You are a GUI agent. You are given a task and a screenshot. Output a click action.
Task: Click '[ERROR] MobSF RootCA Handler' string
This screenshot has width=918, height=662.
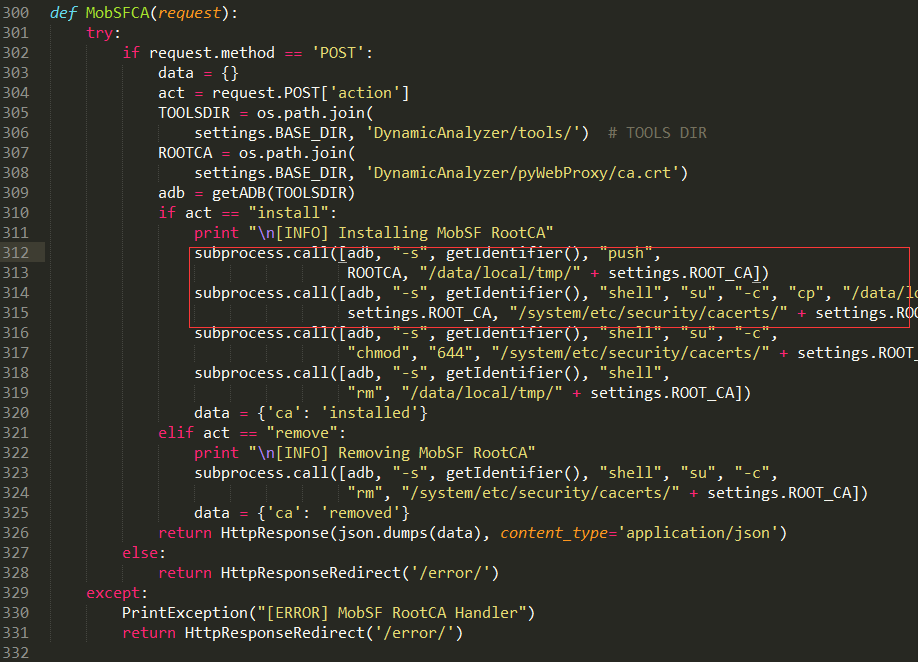click(x=392, y=613)
